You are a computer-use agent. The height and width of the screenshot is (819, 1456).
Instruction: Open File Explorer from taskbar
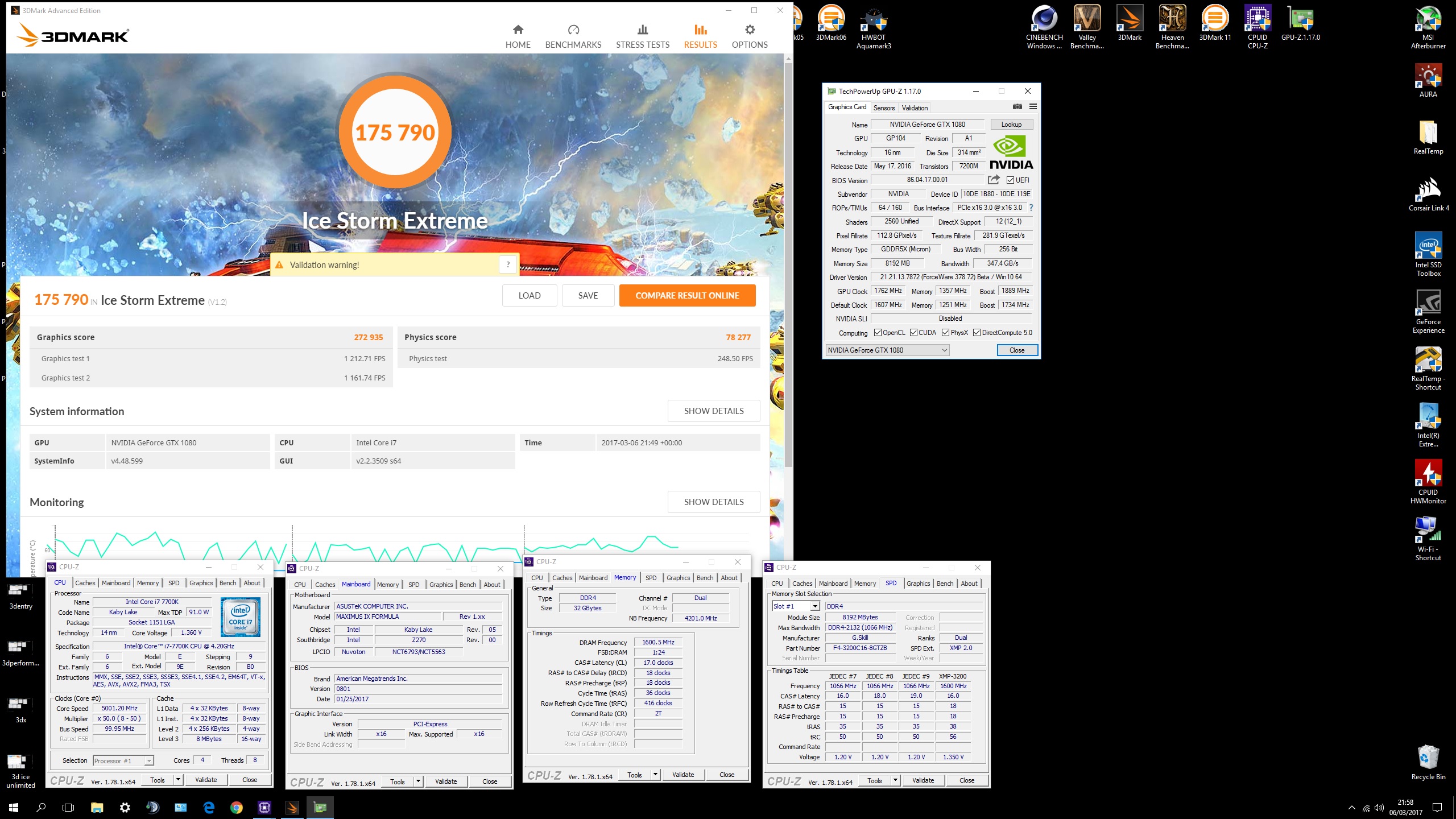pyautogui.click(x=97, y=807)
